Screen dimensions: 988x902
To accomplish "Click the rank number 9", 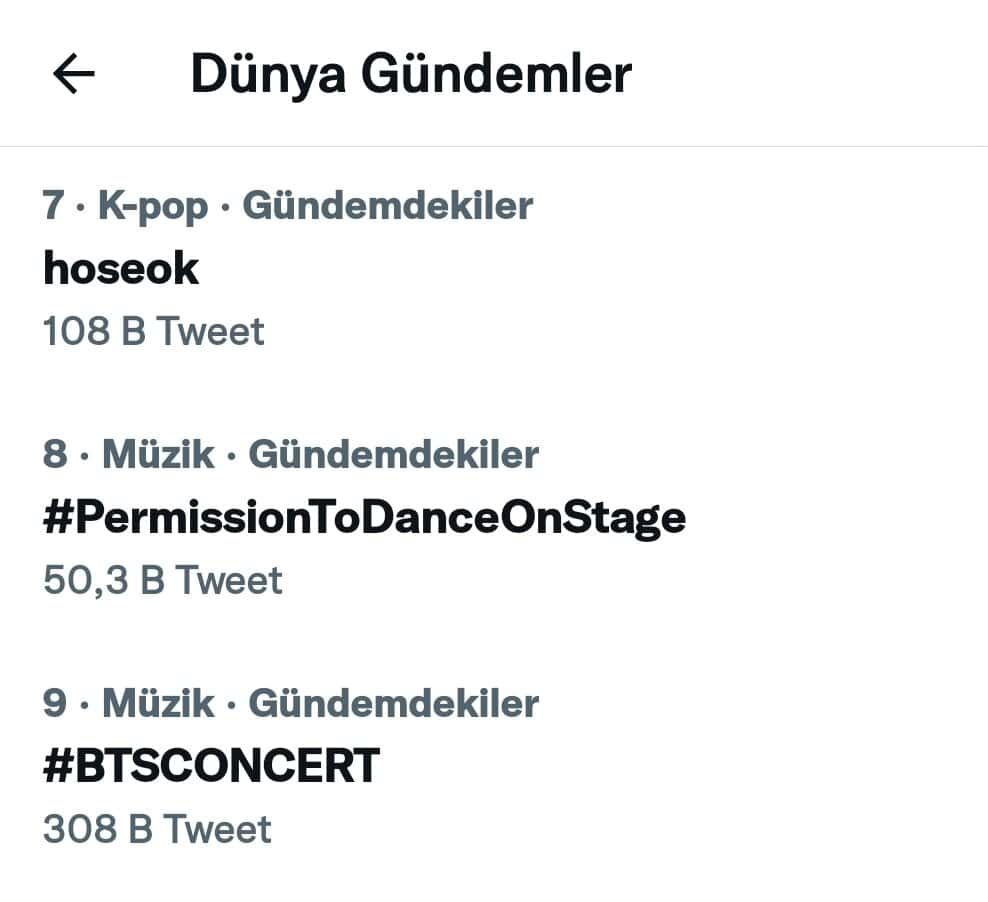I will (55, 703).
